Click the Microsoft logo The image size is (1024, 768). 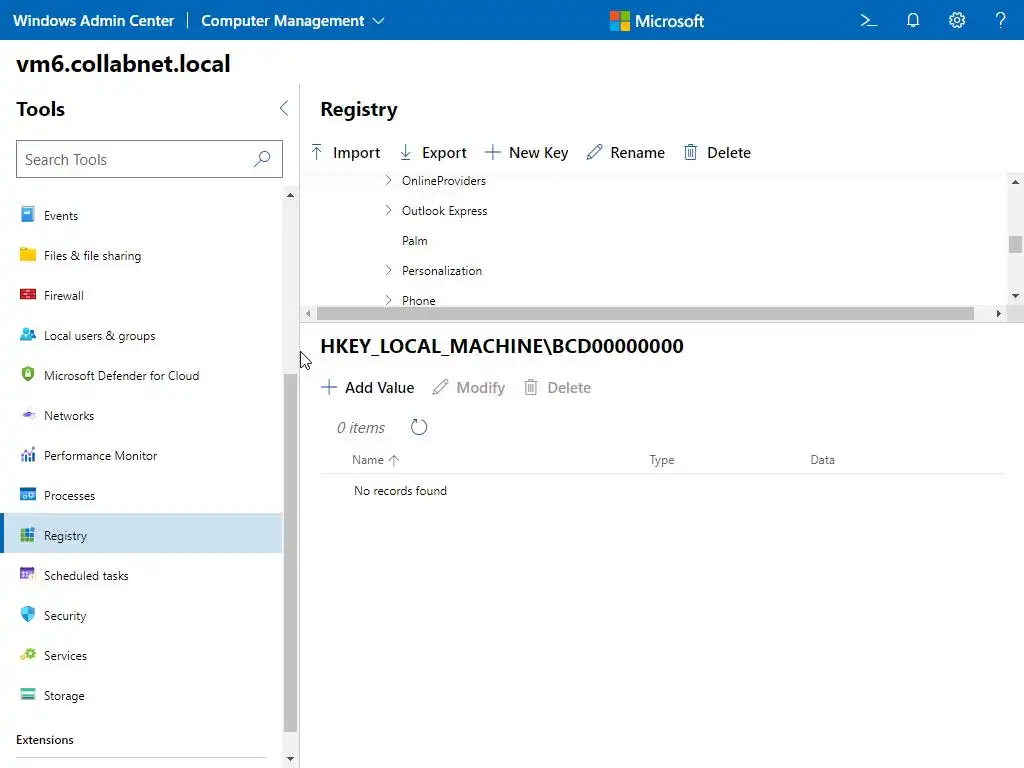pos(656,21)
